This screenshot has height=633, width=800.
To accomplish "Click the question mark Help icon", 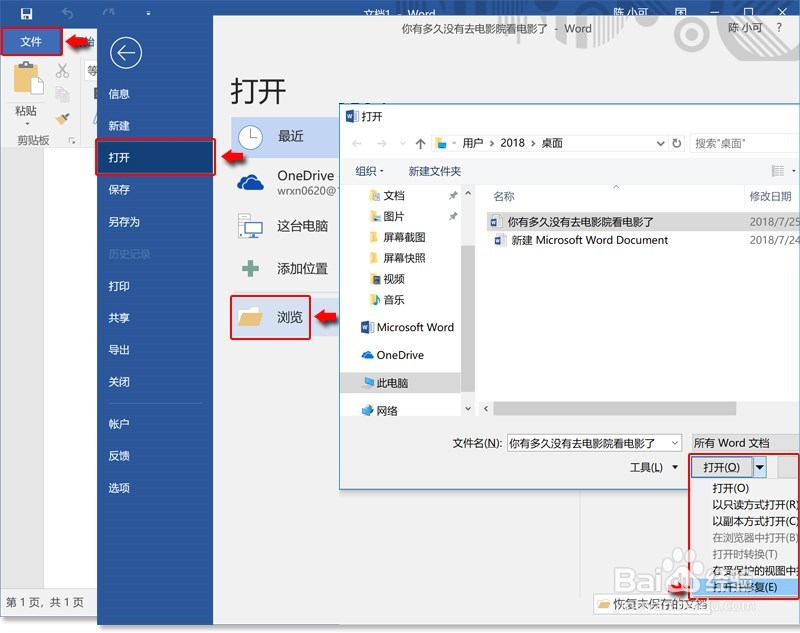I will pos(779,28).
